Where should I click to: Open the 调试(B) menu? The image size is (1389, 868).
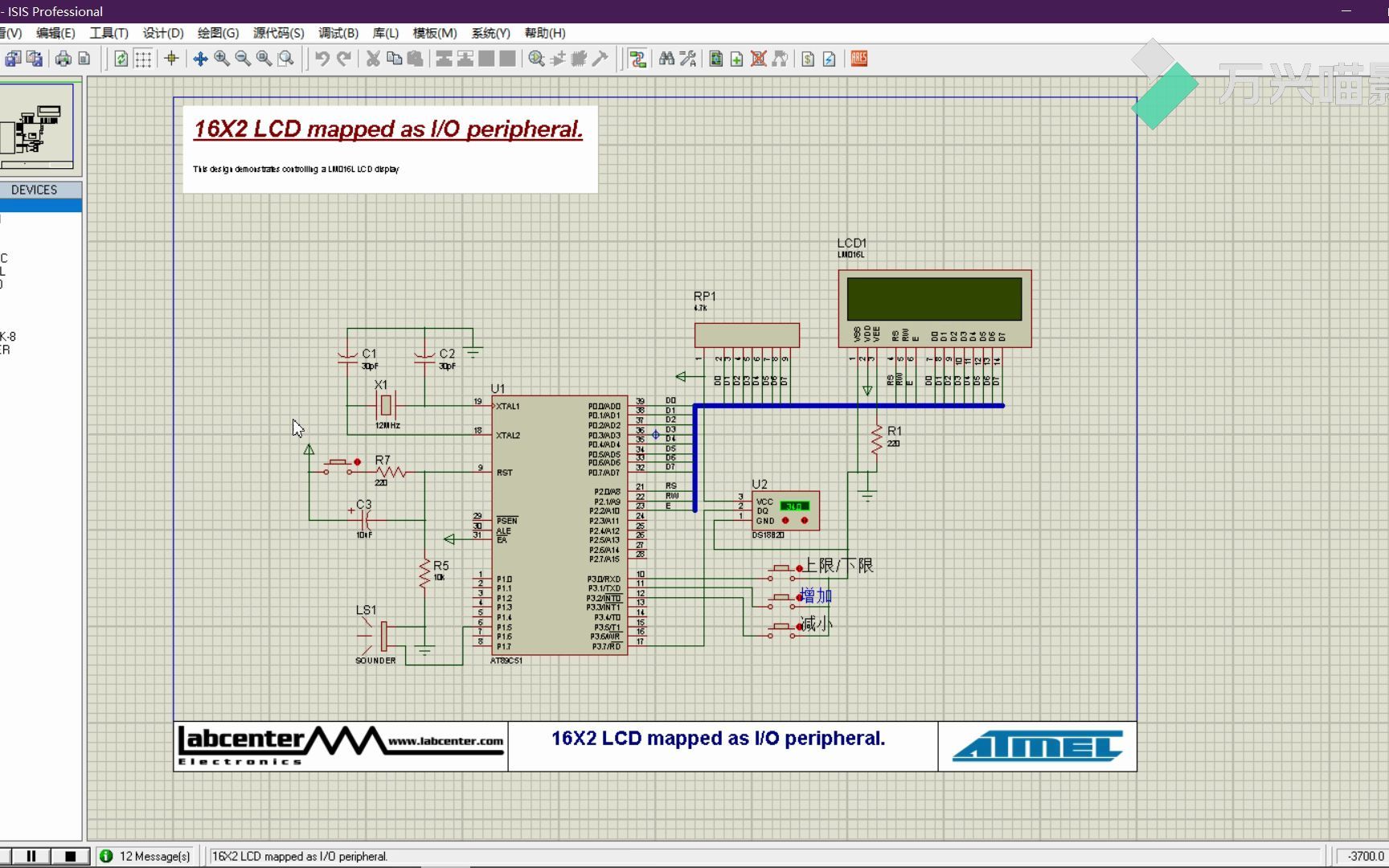[x=338, y=33]
